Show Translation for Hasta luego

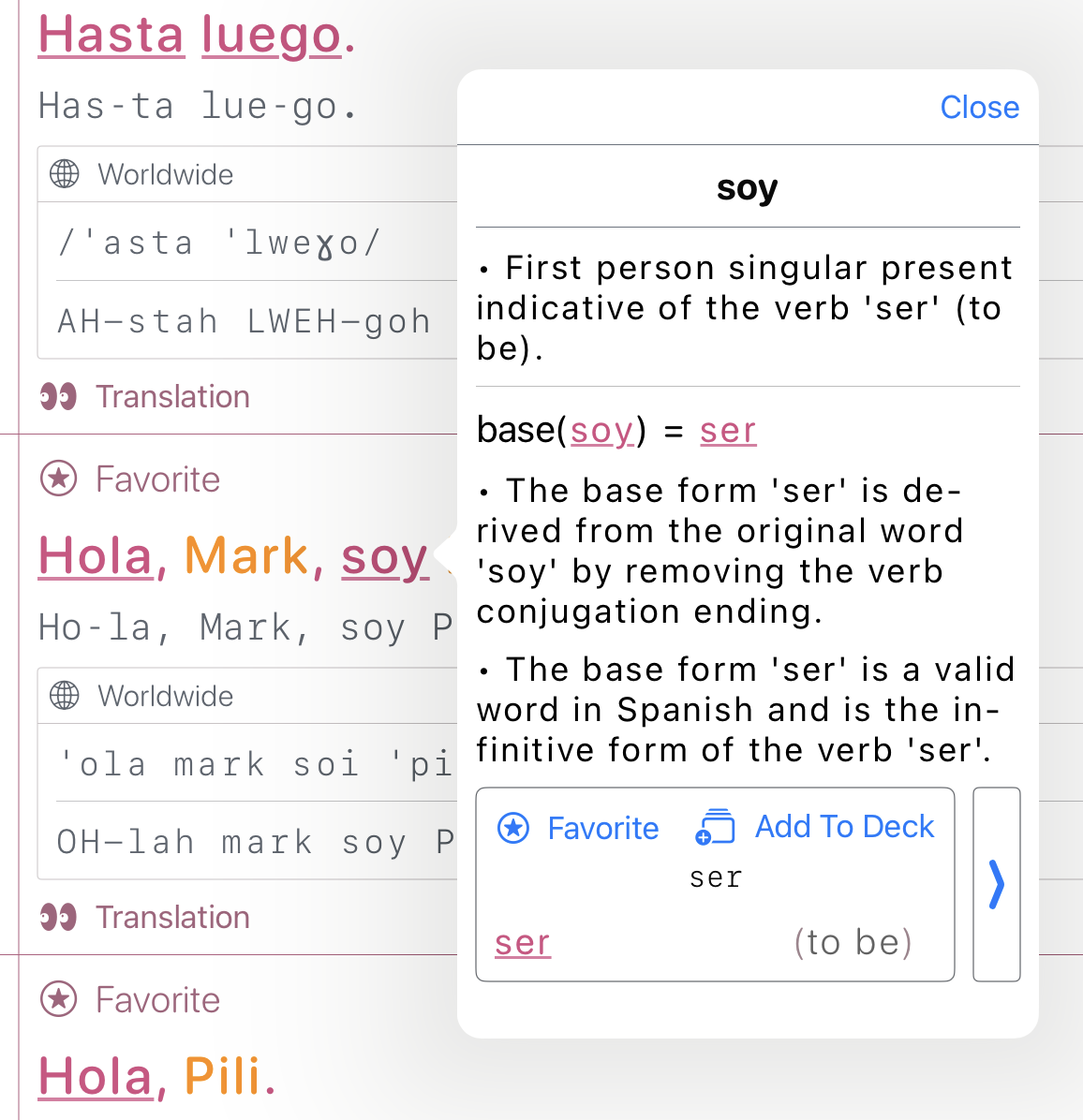172,397
